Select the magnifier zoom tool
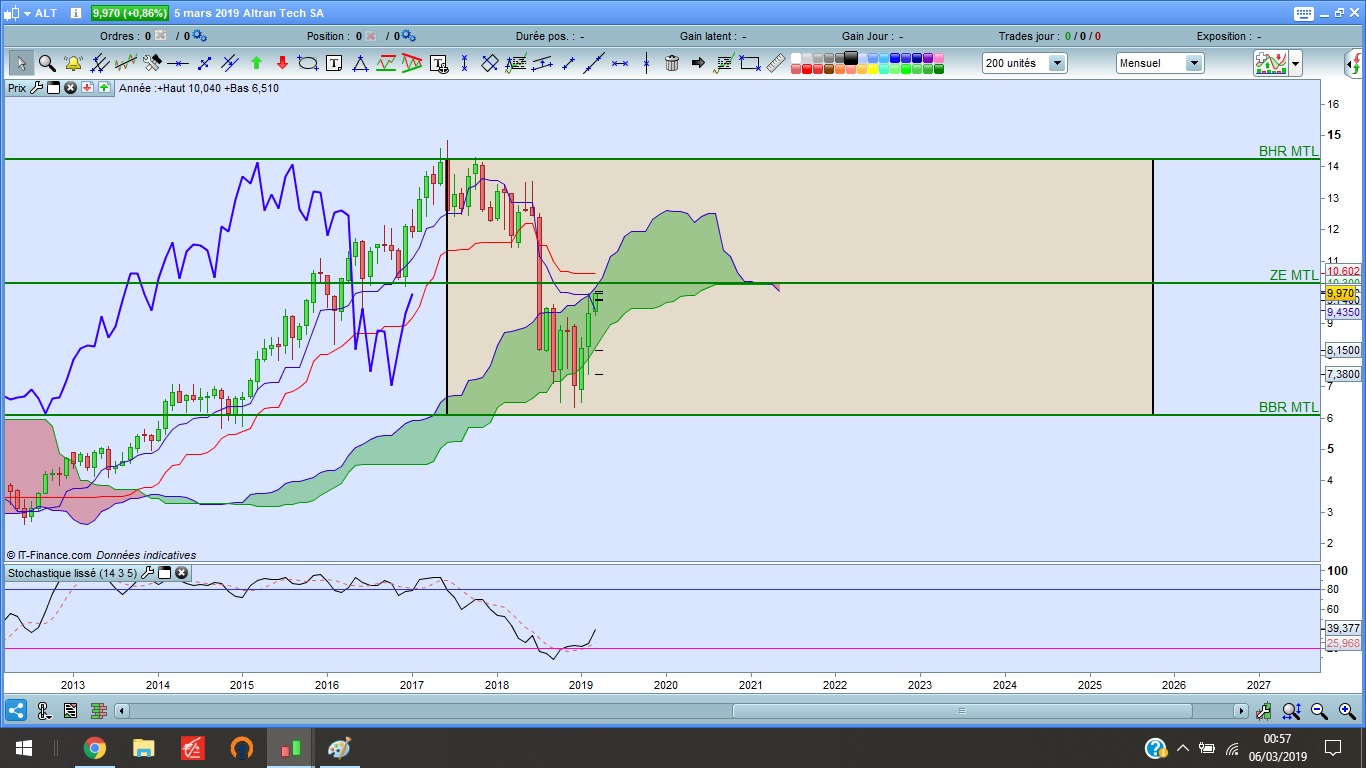 47,63
